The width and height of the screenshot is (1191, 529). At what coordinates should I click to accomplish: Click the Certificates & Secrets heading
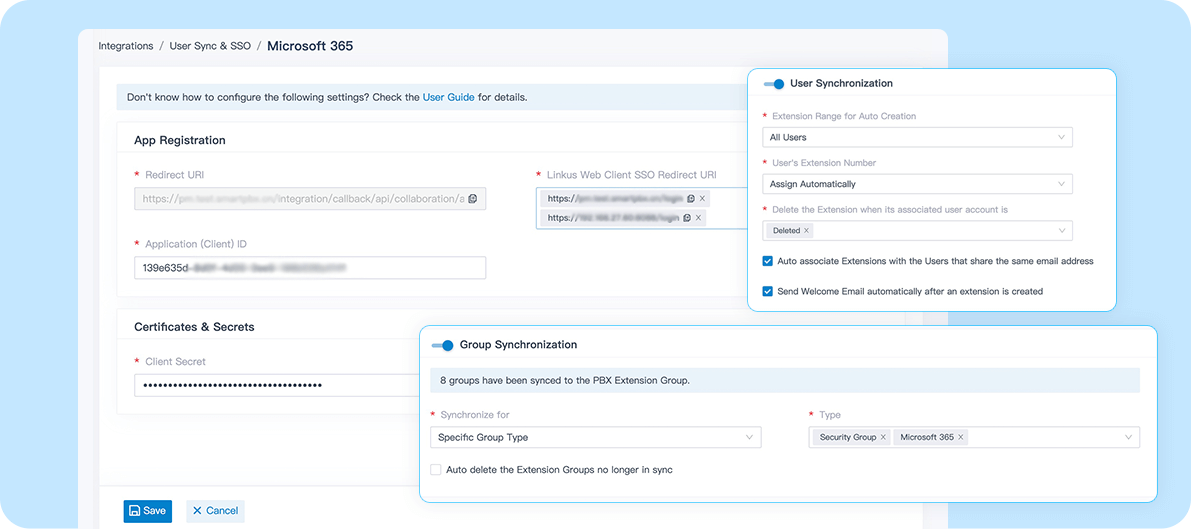point(194,327)
